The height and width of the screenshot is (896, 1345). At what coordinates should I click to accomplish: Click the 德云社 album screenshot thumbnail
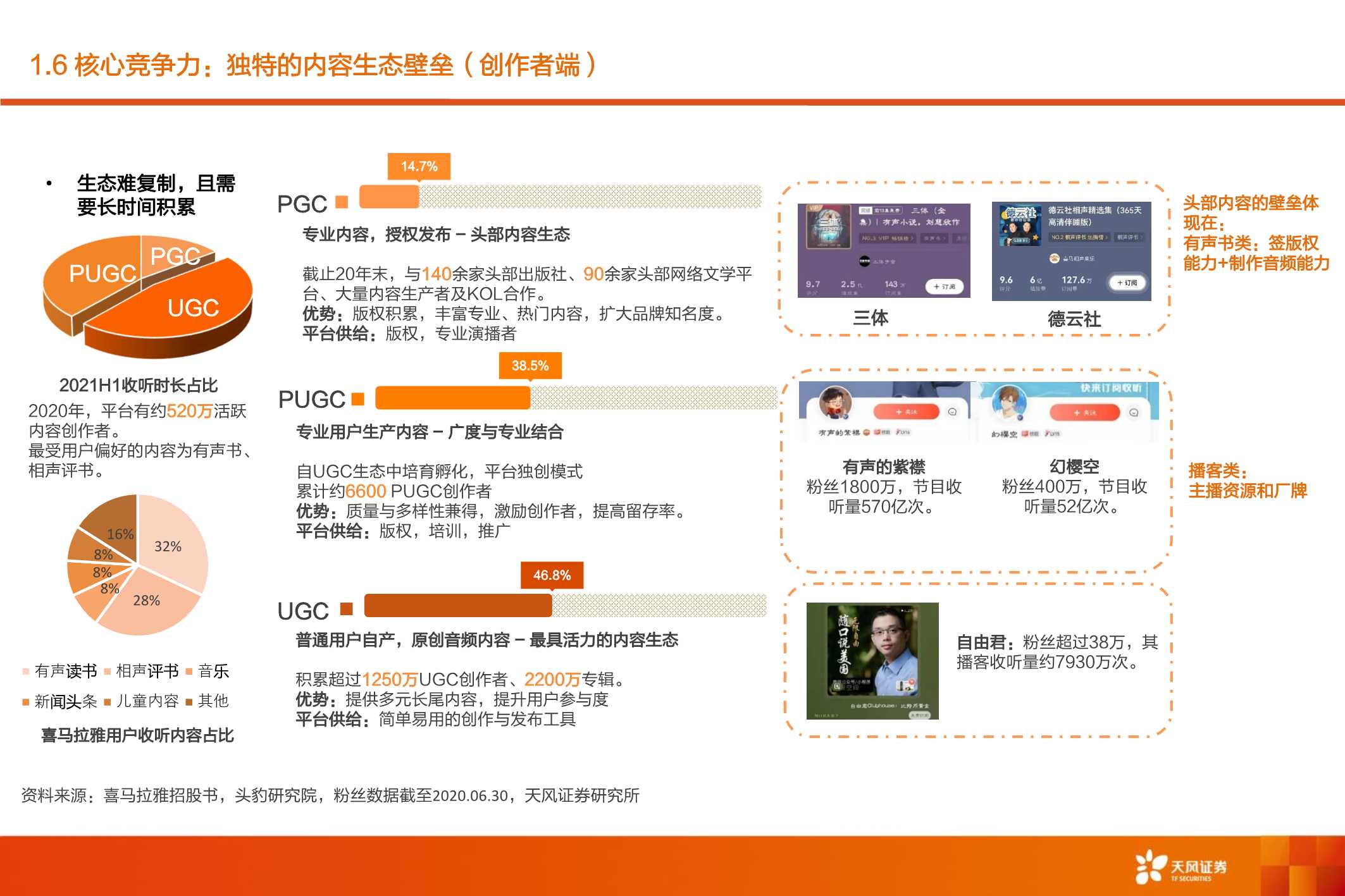coord(1072,251)
